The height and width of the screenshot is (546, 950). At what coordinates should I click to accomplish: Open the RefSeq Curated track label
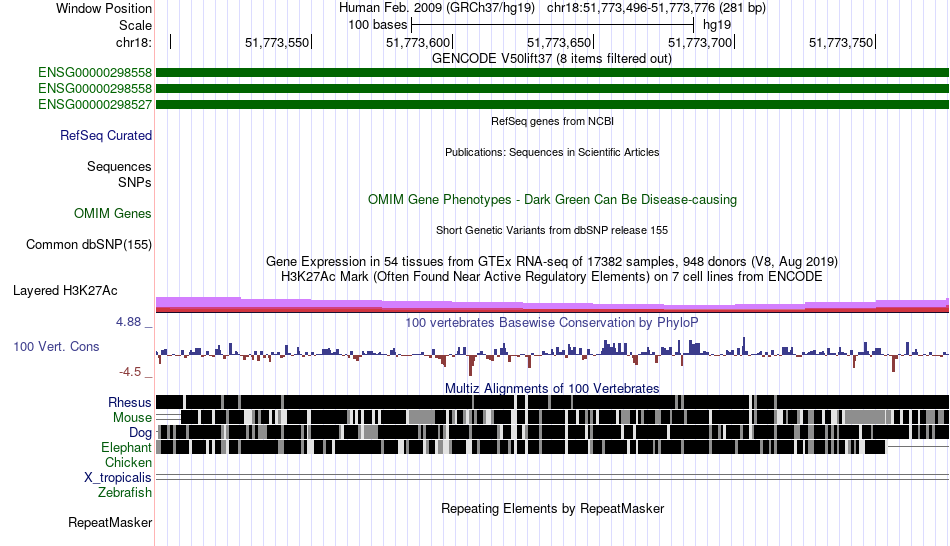(106, 136)
